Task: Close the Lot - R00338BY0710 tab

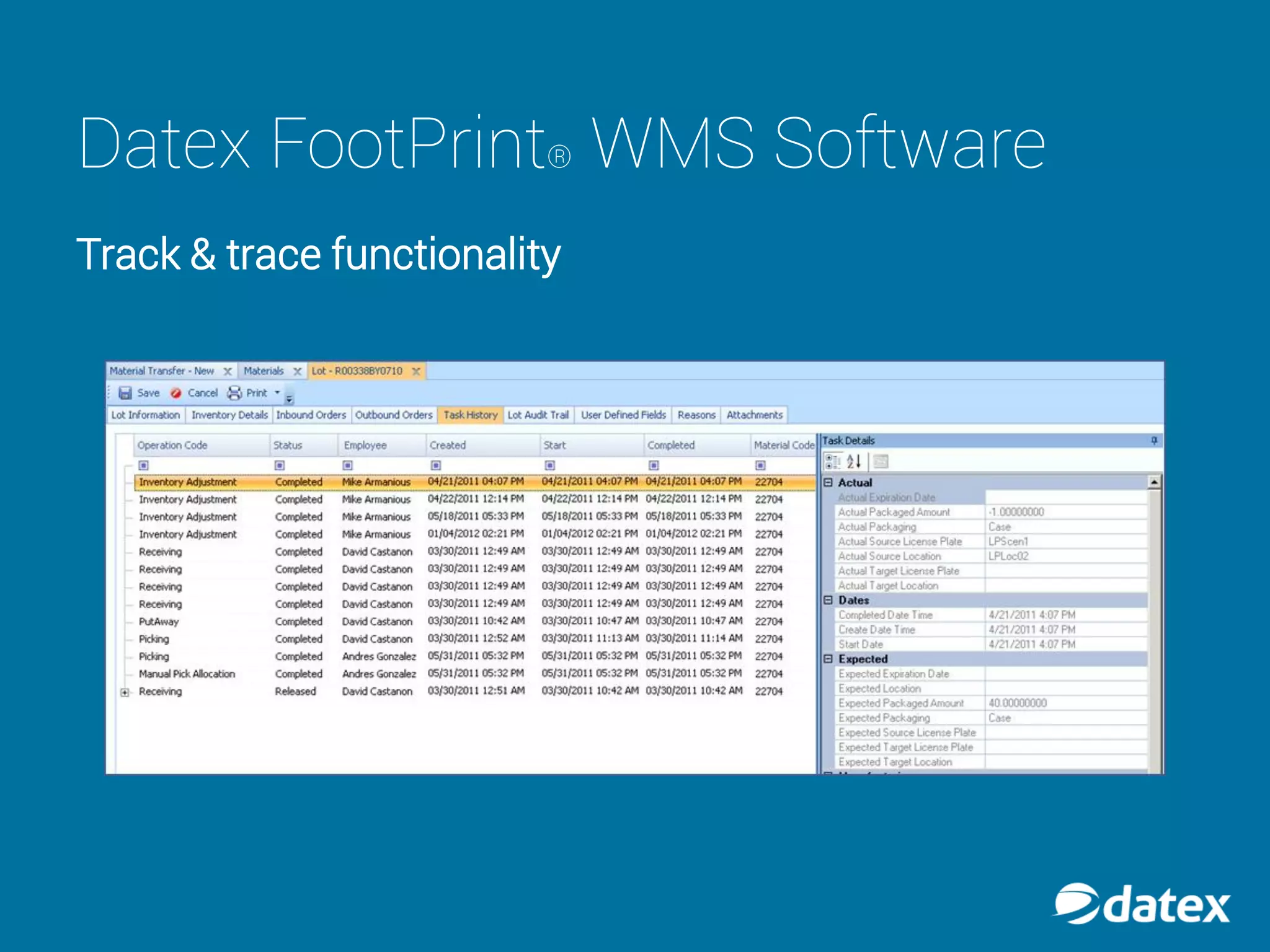Action: 416,371
